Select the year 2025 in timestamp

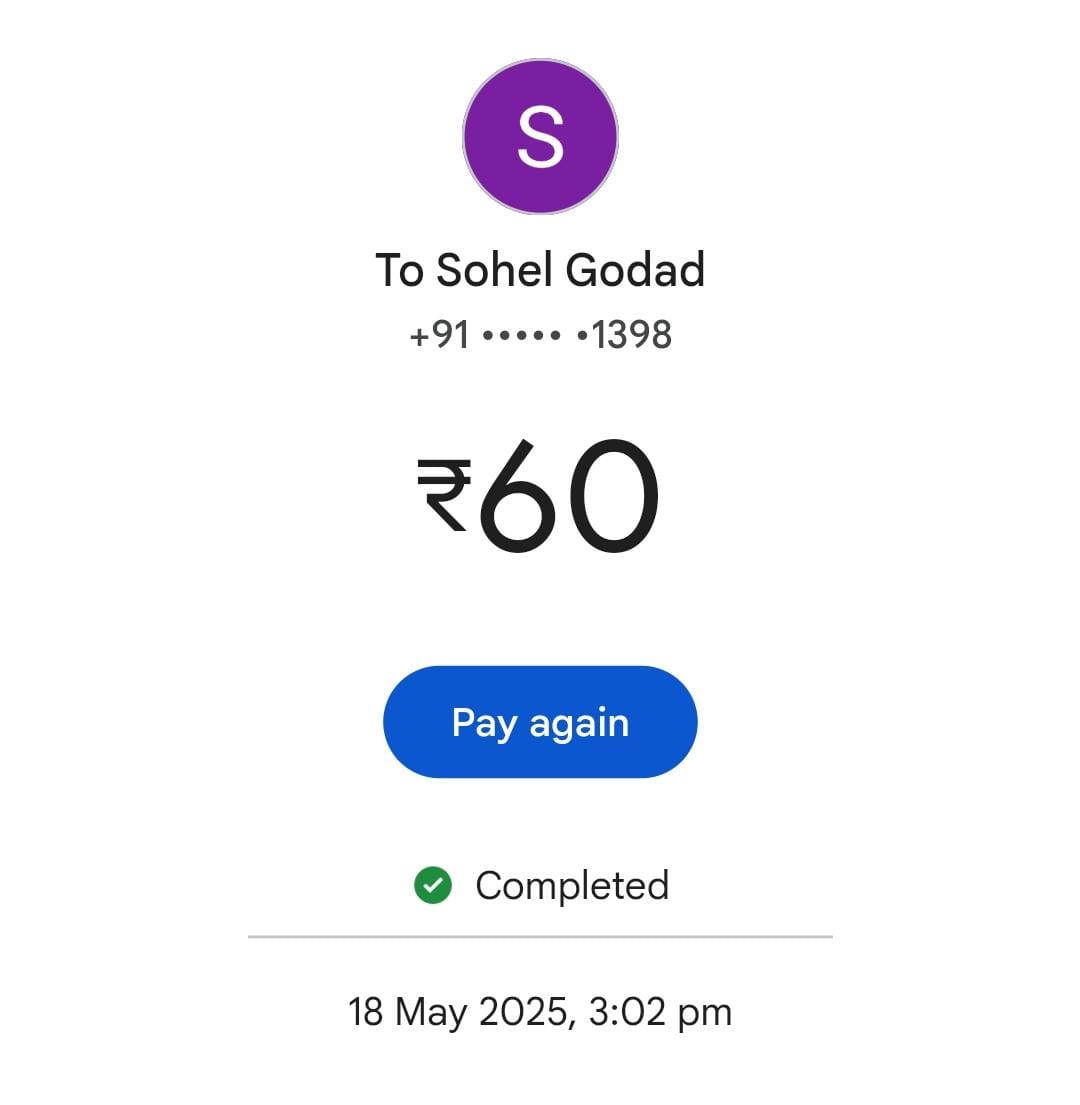523,1012
